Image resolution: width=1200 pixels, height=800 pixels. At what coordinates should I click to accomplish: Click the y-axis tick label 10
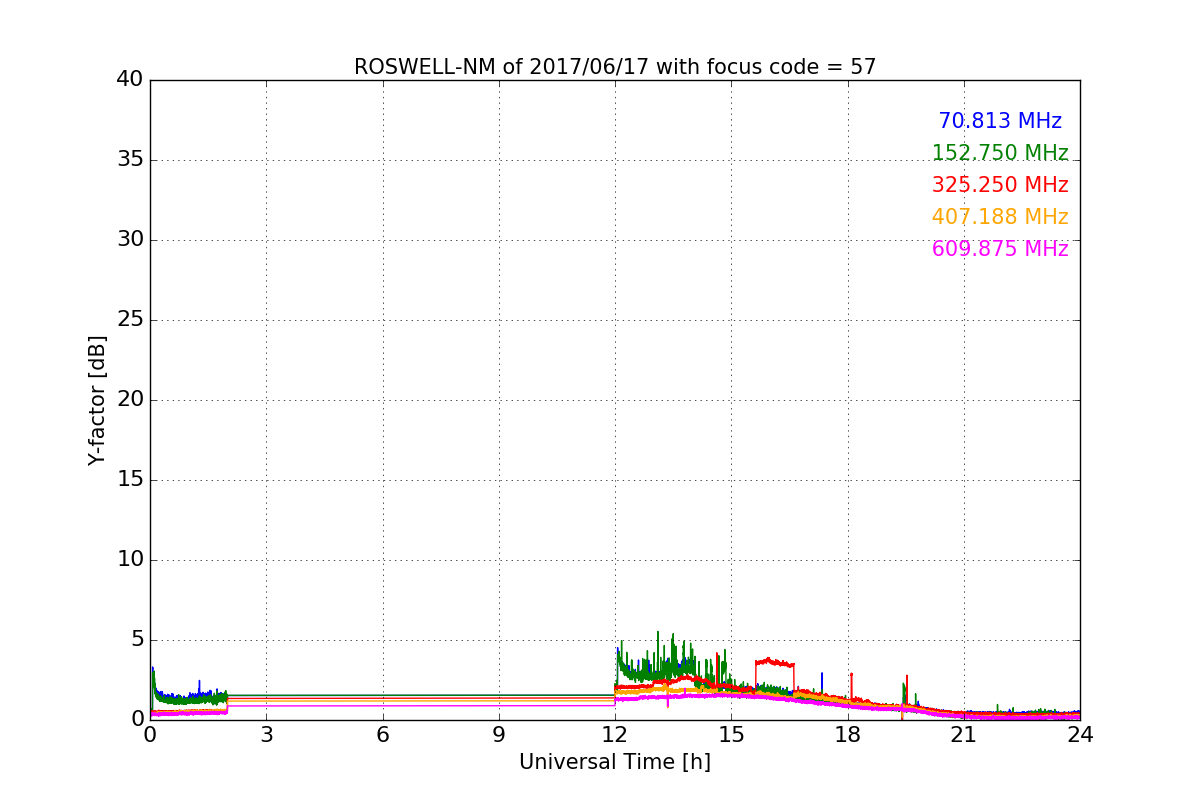click(130, 560)
